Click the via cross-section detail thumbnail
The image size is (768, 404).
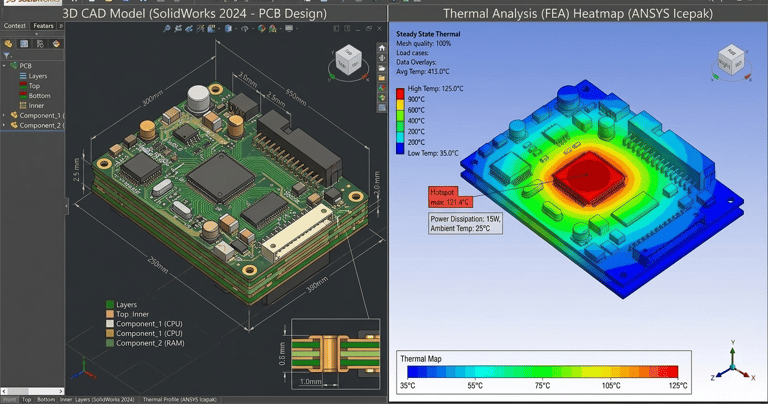[x=336, y=354]
